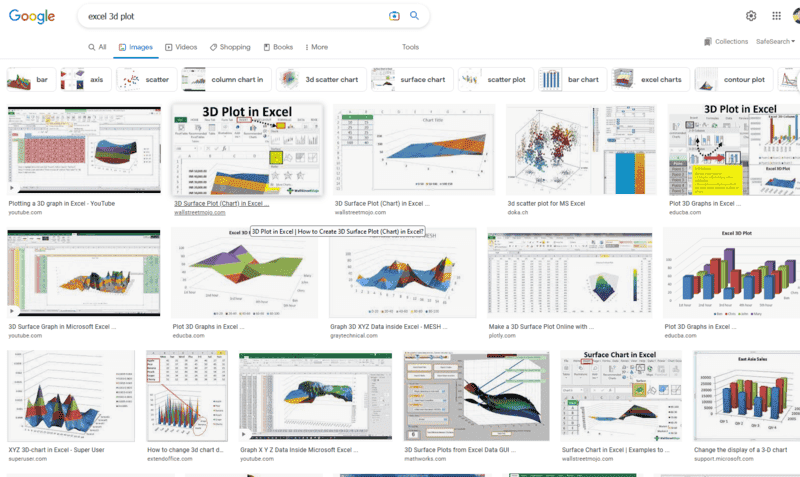Open 'Plotting a 3D graph in Excel - YouTube' thumbnail
This screenshot has width=800, height=477.
click(x=84, y=150)
